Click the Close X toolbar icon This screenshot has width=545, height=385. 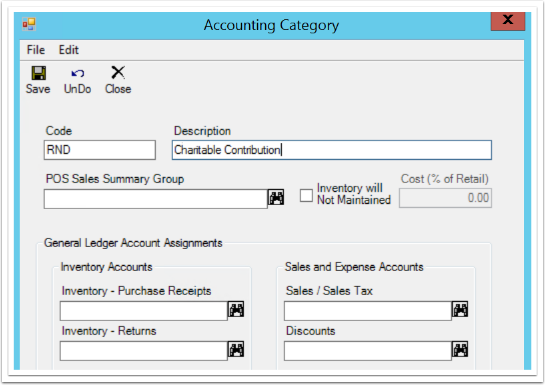[118, 72]
